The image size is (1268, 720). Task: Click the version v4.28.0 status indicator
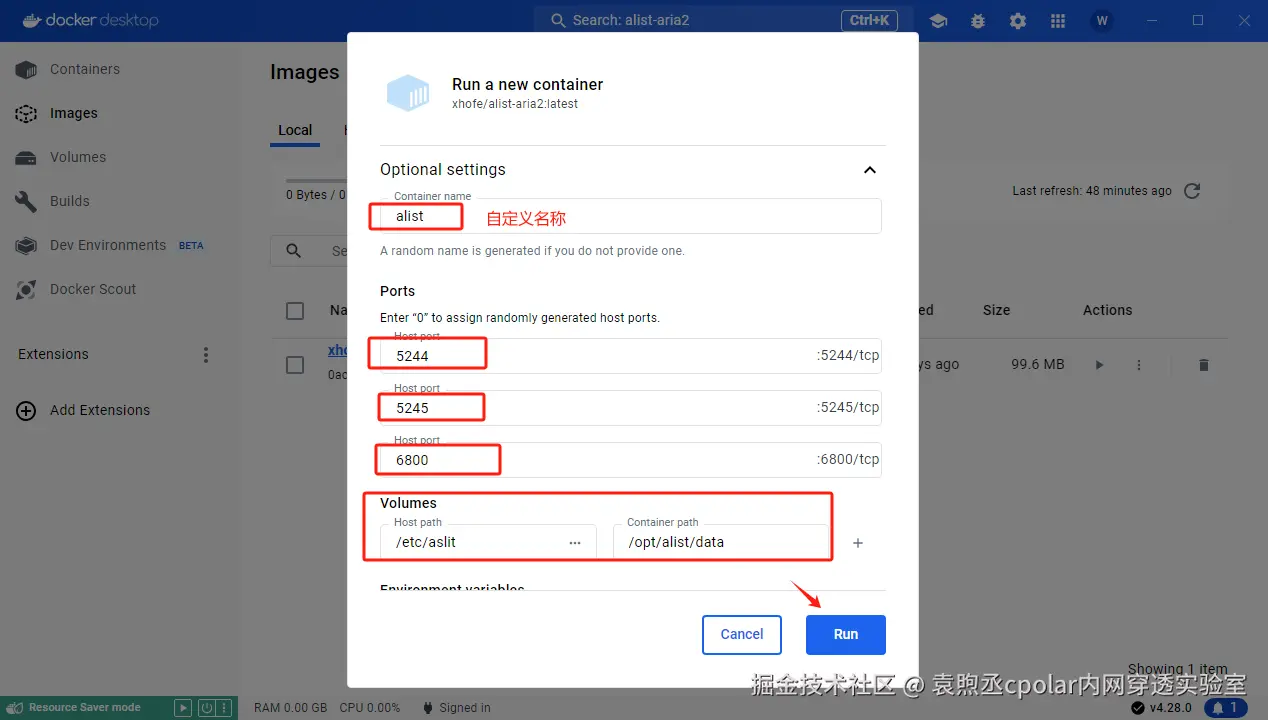click(1163, 708)
